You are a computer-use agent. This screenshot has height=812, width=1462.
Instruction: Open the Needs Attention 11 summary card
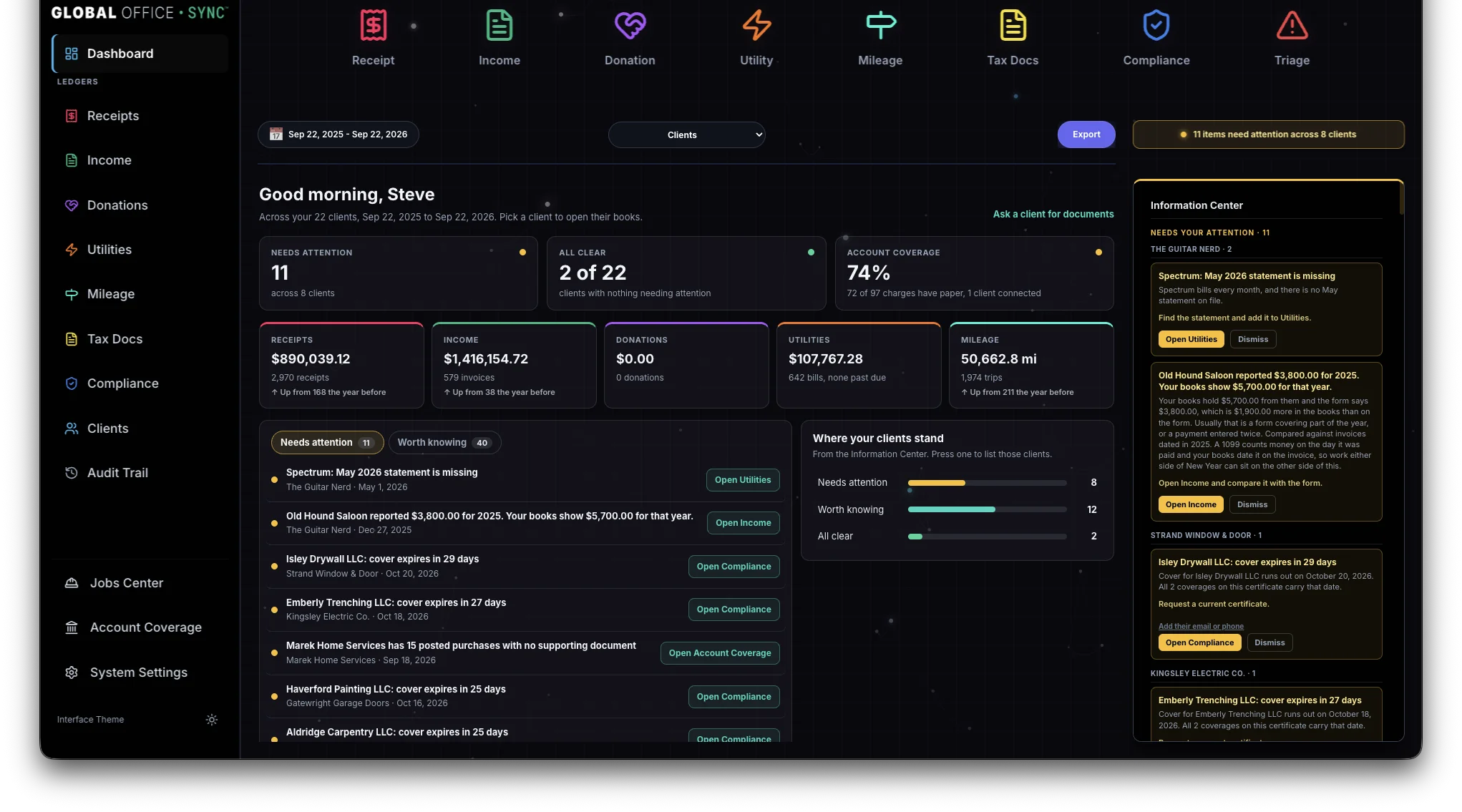pyautogui.click(x=398, y=273)
